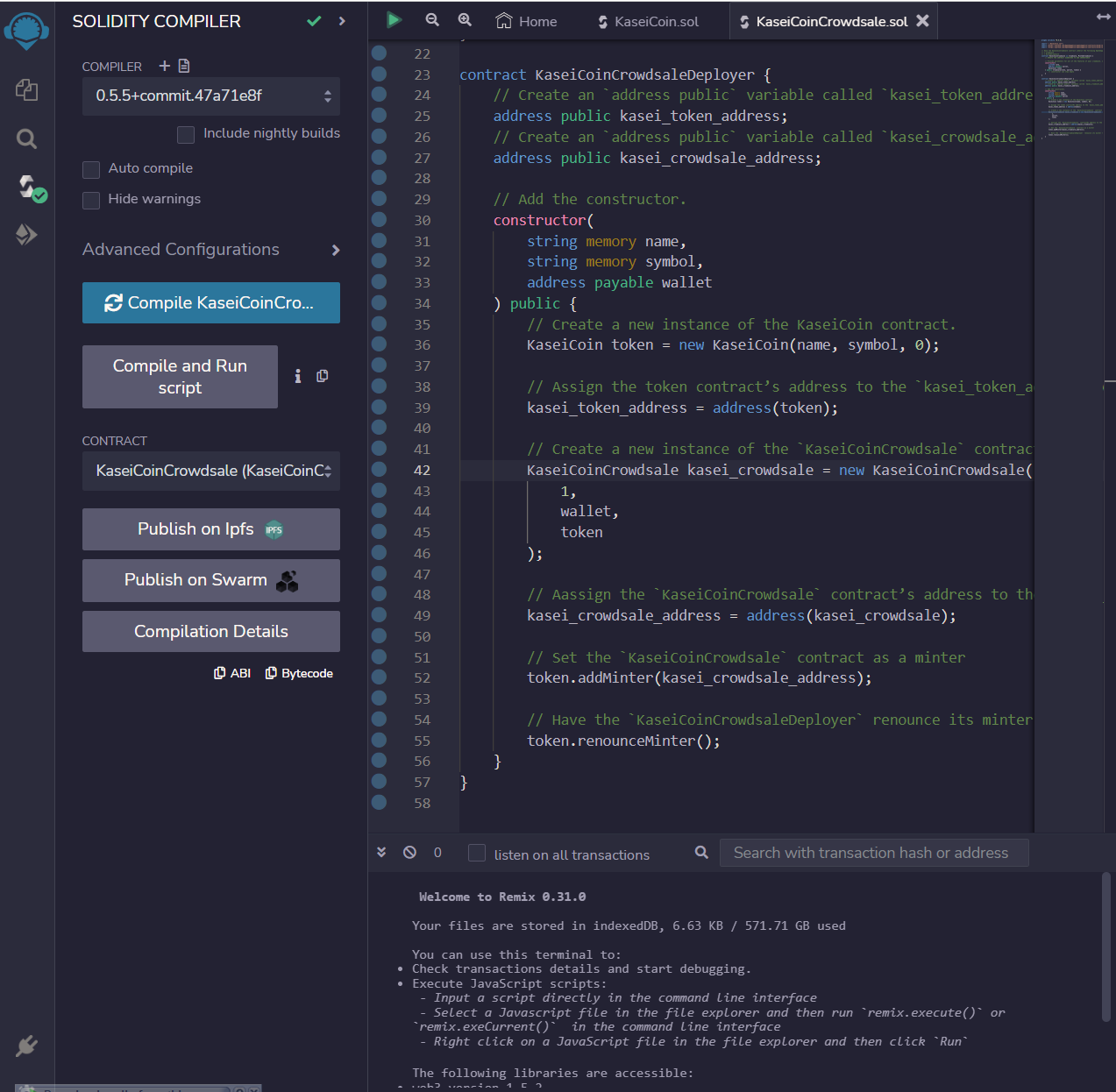Click pending transactions count 0
Image resolution: width=1116 pixels, height=1092 pixels.
tap(437, 852)
